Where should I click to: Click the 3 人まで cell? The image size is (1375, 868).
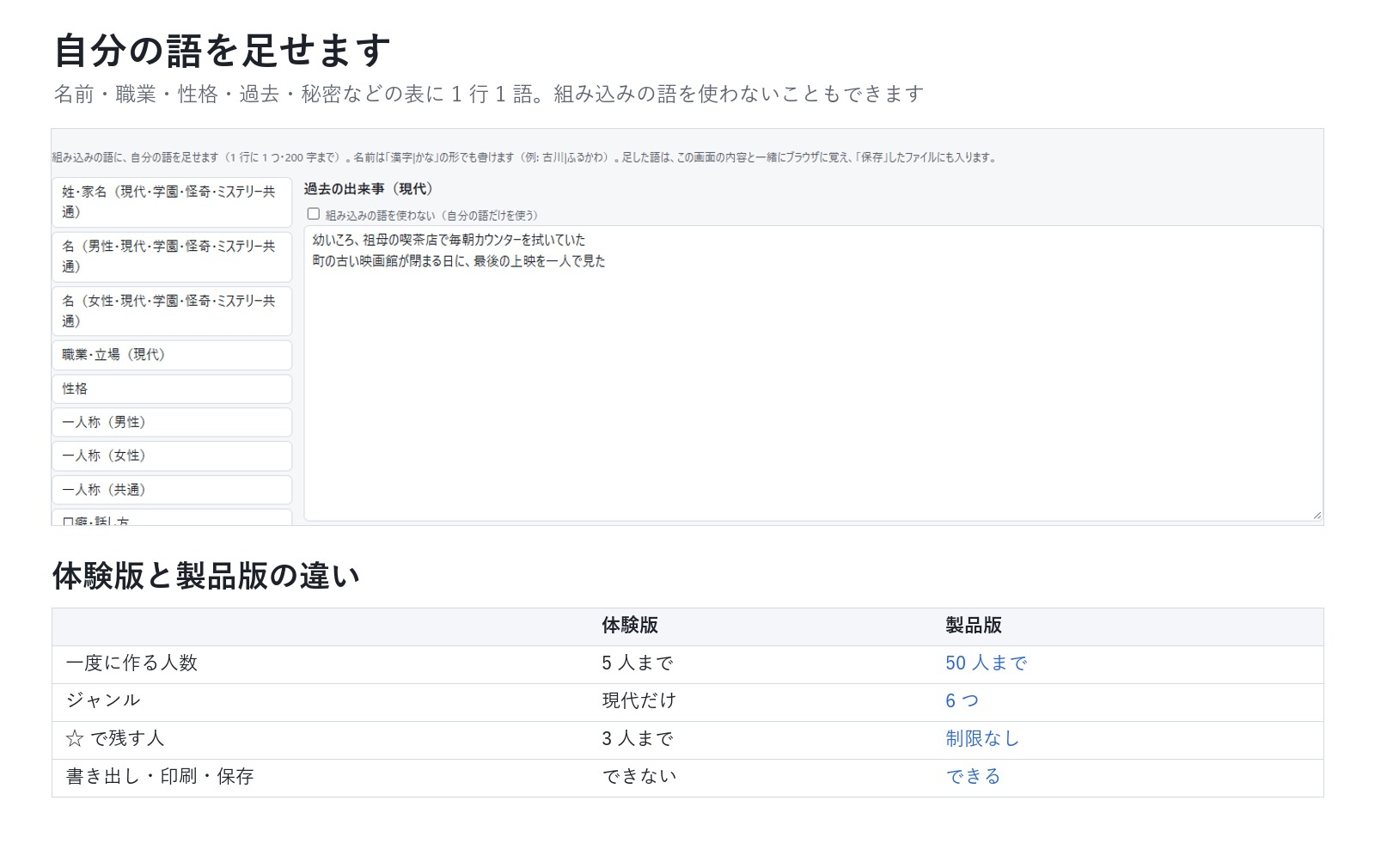pyautogui.click(x=638, y=739)
